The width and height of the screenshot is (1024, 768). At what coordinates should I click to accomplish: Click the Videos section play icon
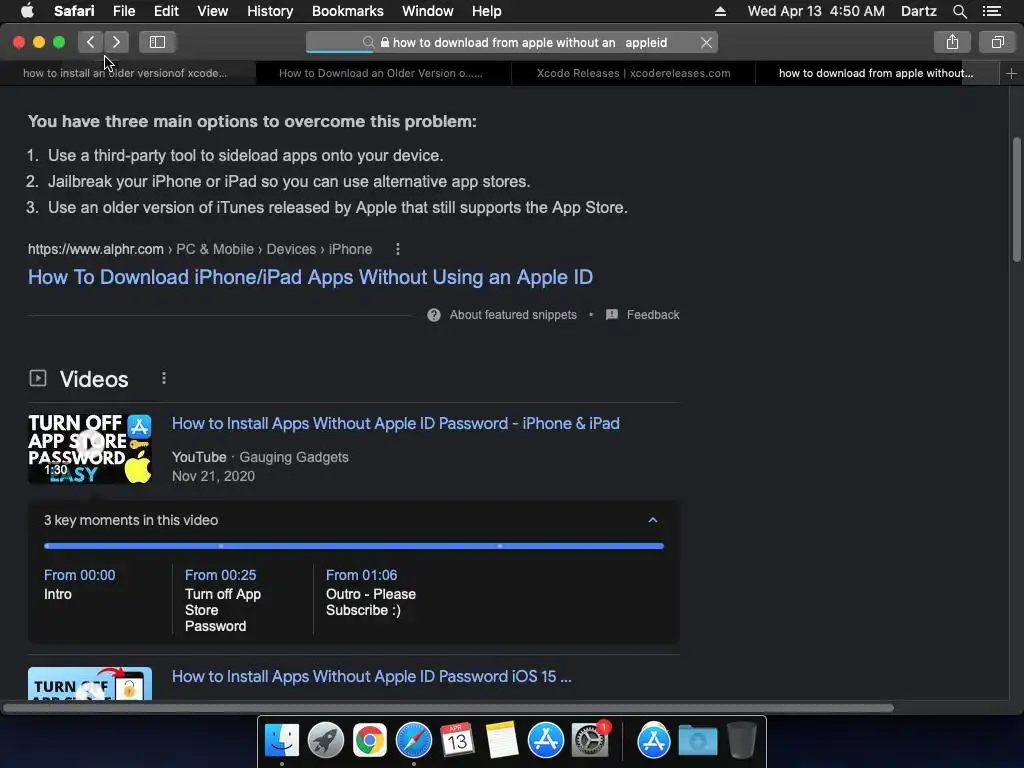[x=38, y=378]
